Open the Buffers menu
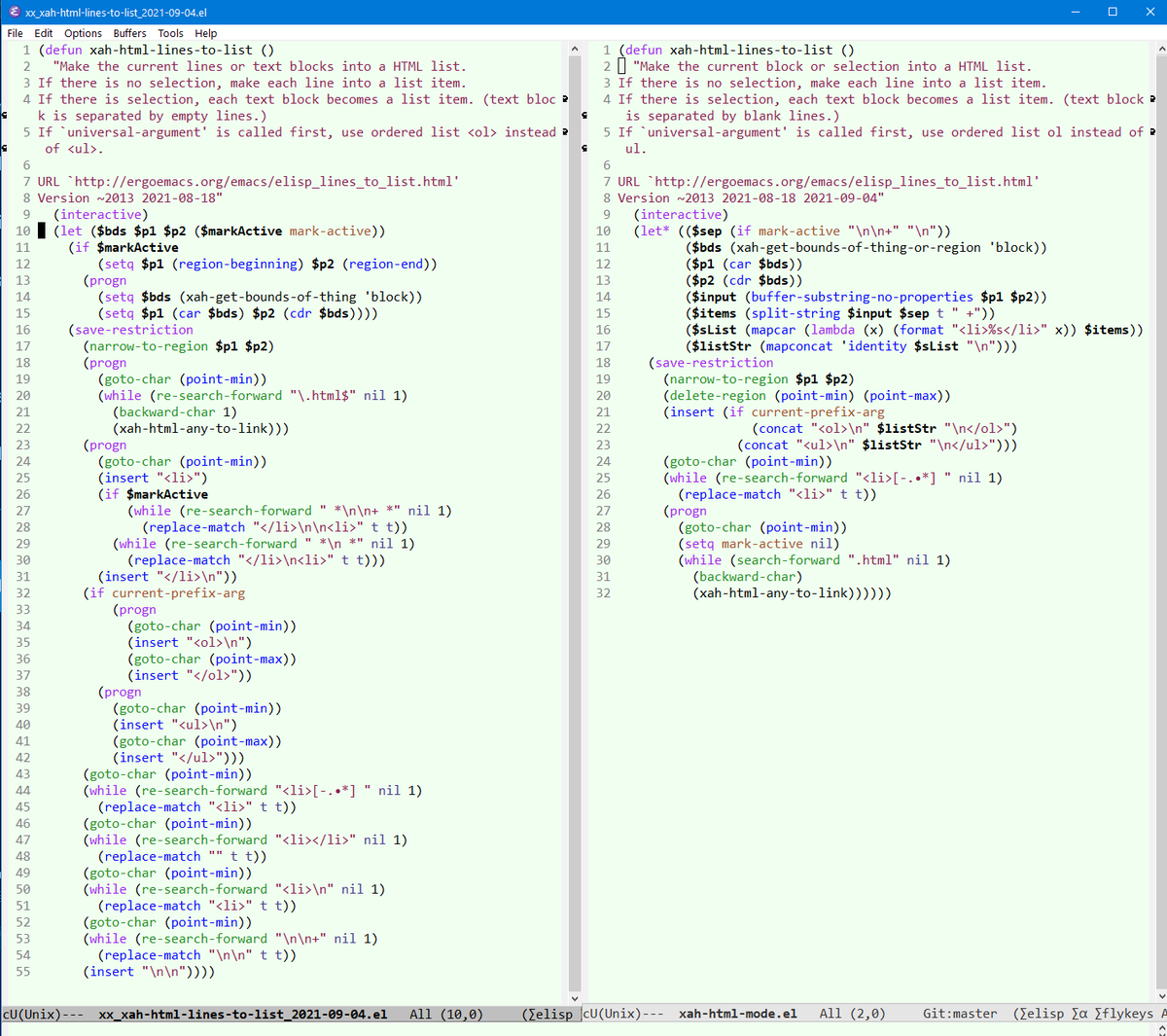The width and height of the screenshot is (1167, 1036). click(129, 32)
